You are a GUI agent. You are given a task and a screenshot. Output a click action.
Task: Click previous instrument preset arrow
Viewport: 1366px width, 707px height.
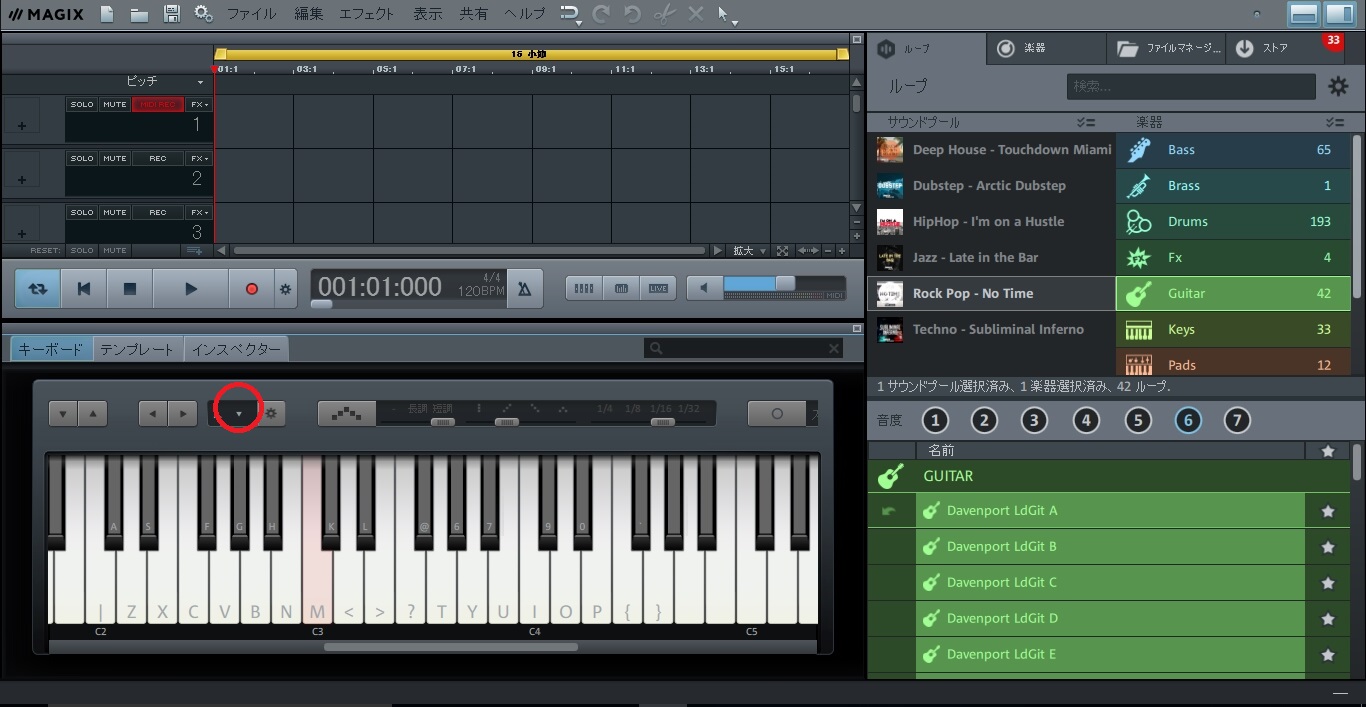(152, 413)
